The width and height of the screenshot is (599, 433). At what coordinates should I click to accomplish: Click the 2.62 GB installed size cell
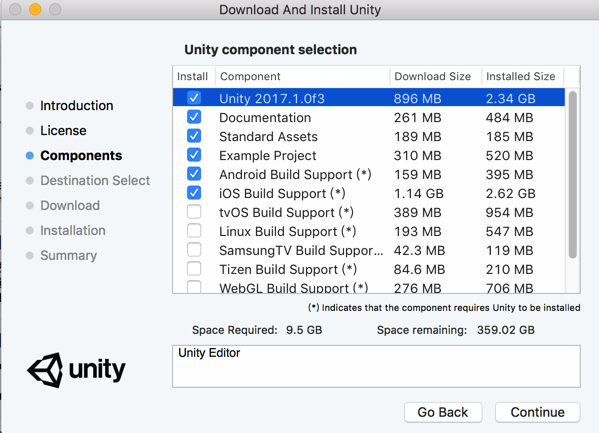tap(511, 194)
